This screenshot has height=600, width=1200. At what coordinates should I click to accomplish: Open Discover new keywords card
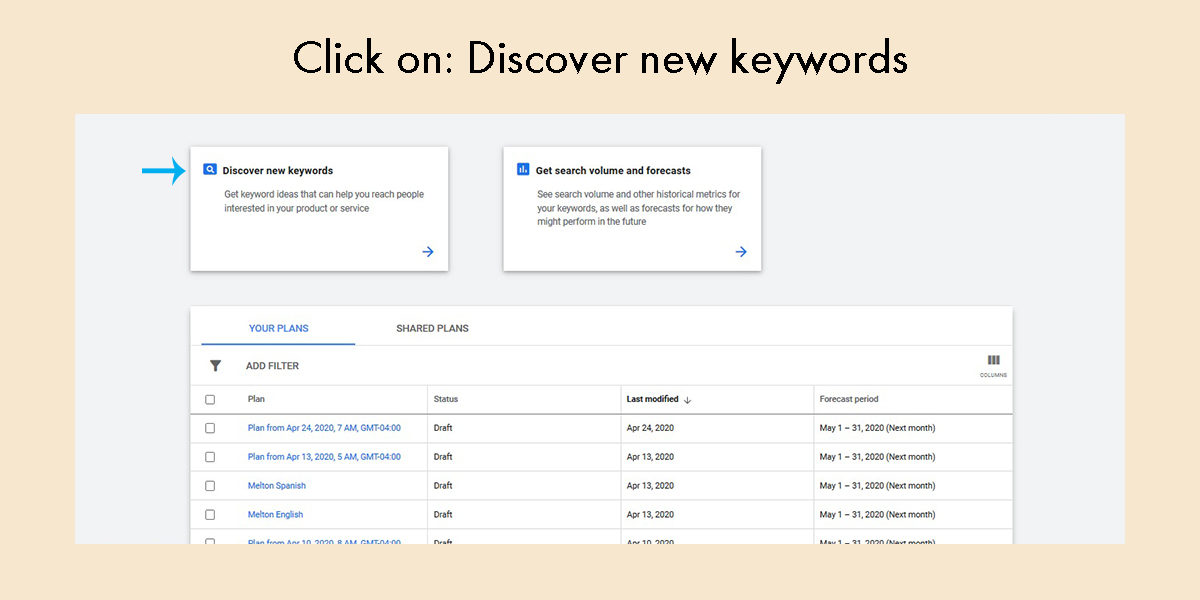pos(319,208)
